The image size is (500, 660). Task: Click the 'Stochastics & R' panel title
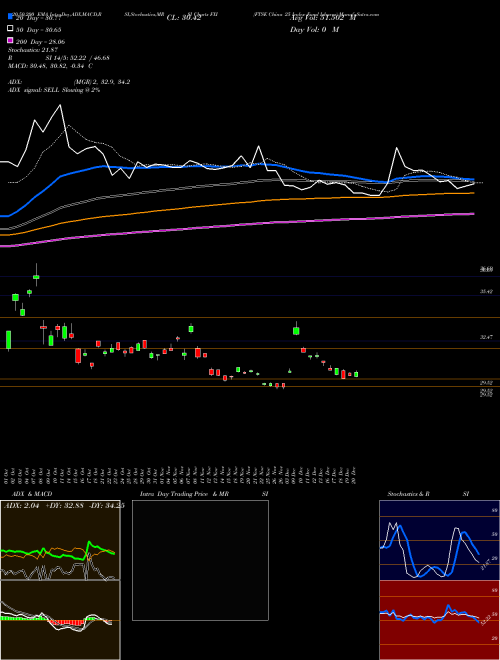coord(409,494)
